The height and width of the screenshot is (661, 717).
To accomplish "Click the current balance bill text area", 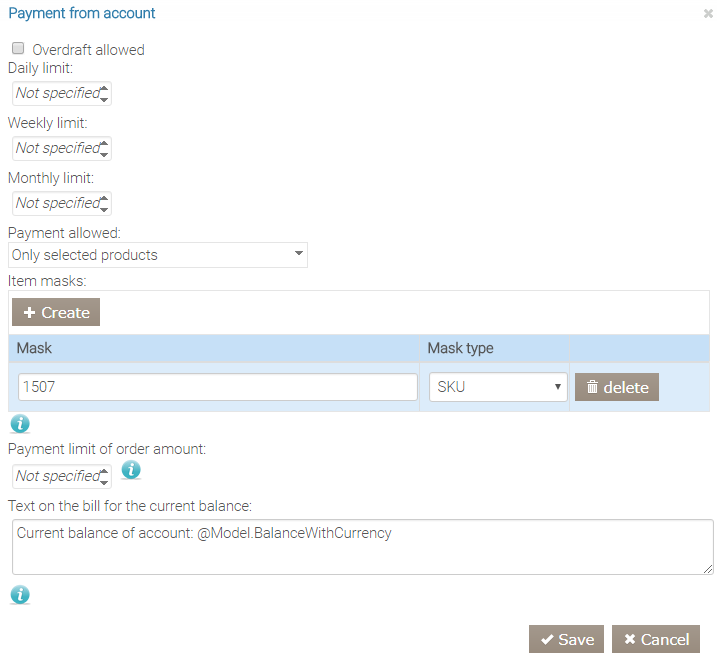I will [x=362, y=547].
